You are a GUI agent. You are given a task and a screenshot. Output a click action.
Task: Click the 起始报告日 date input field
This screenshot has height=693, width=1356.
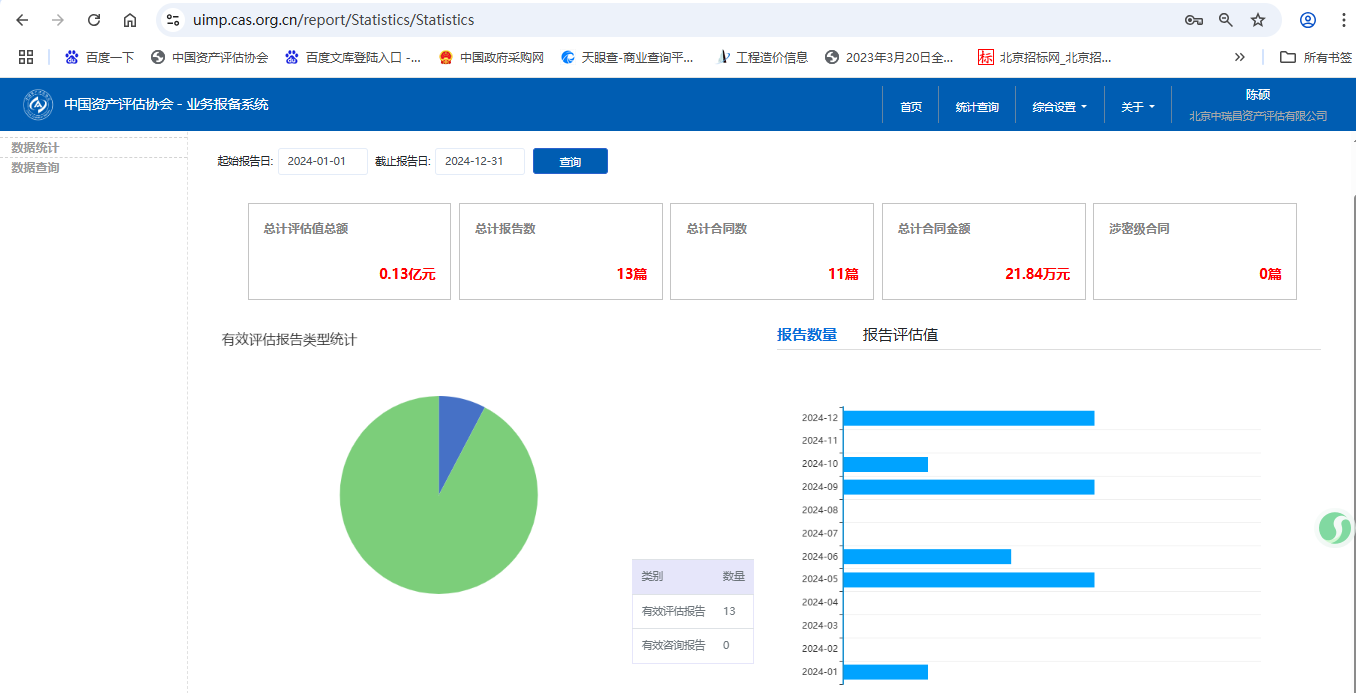click(x=322, y=161)
